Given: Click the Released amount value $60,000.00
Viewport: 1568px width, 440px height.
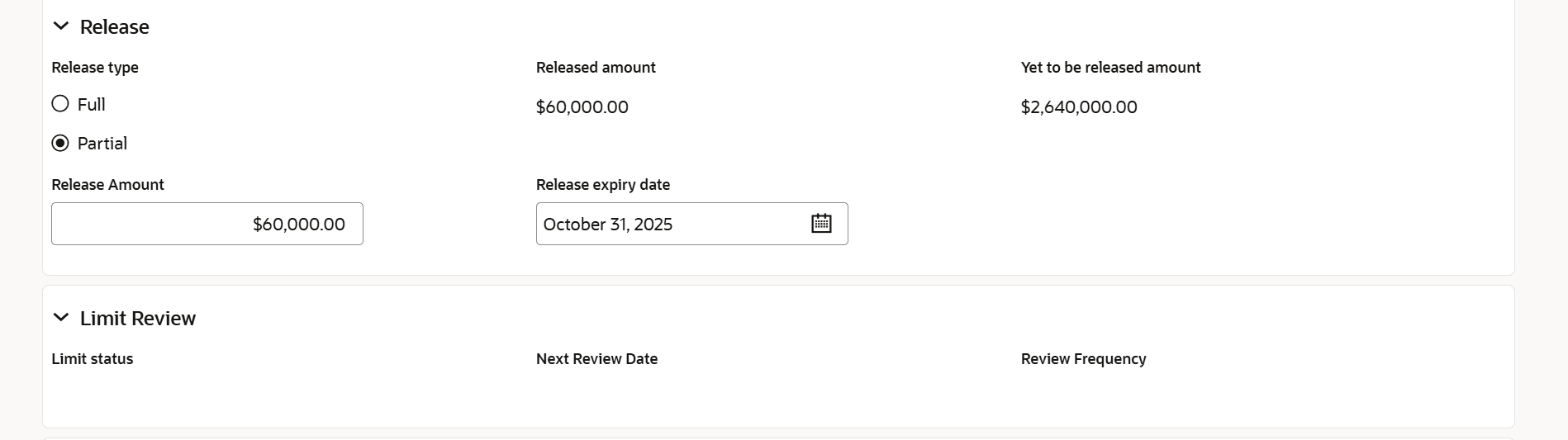Looking at the screenshot, I should [x=582, y=107].
